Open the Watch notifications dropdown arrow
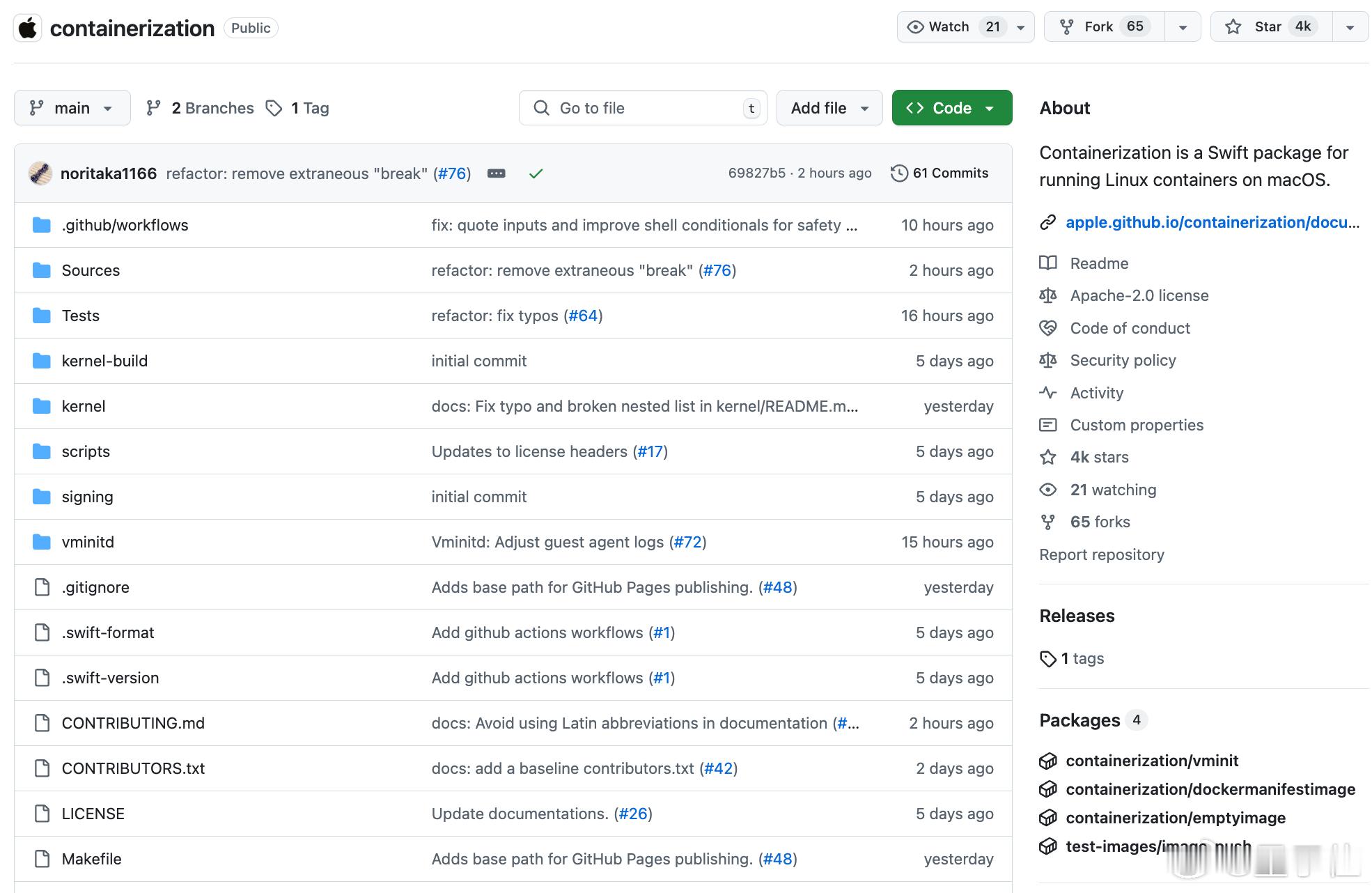 (x=1021, y=28)
